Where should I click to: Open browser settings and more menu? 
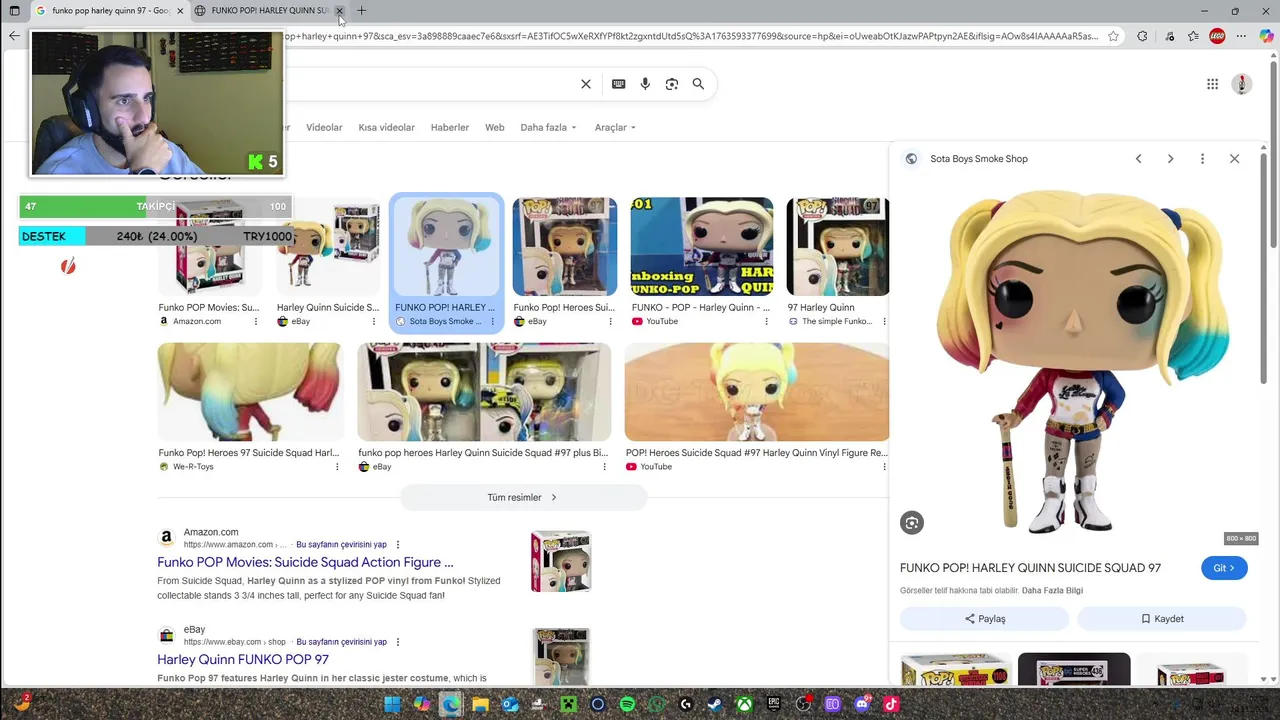point(1242,36)
